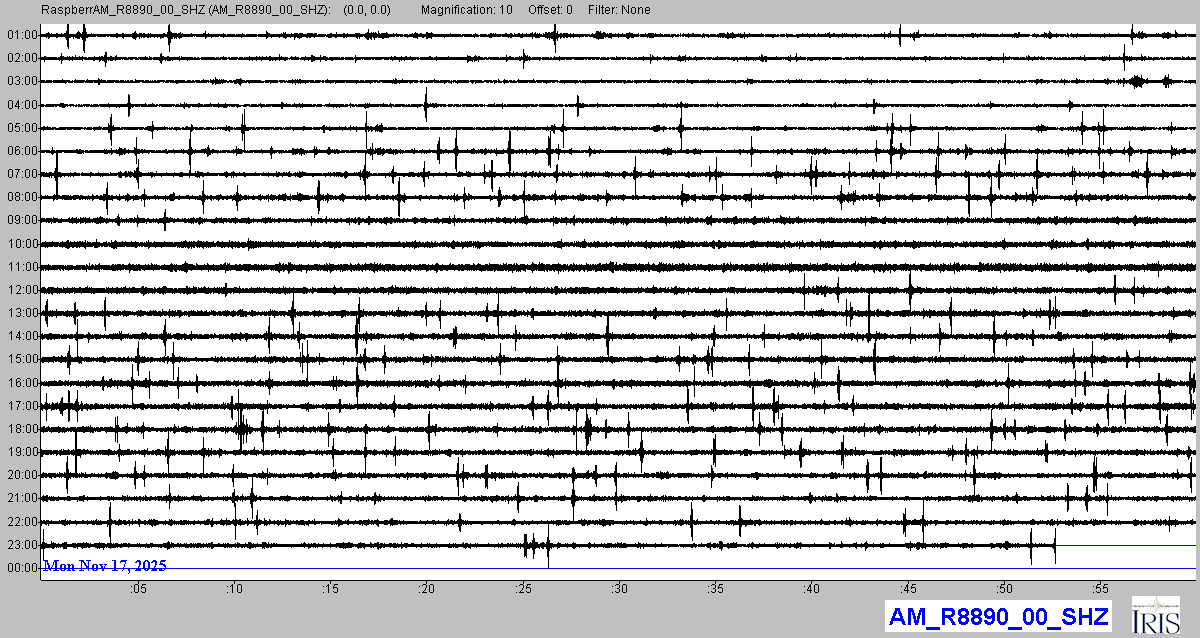Select the 10:00 hour row label
This screenshot has height=638, width=1200.
pos(21,244)
